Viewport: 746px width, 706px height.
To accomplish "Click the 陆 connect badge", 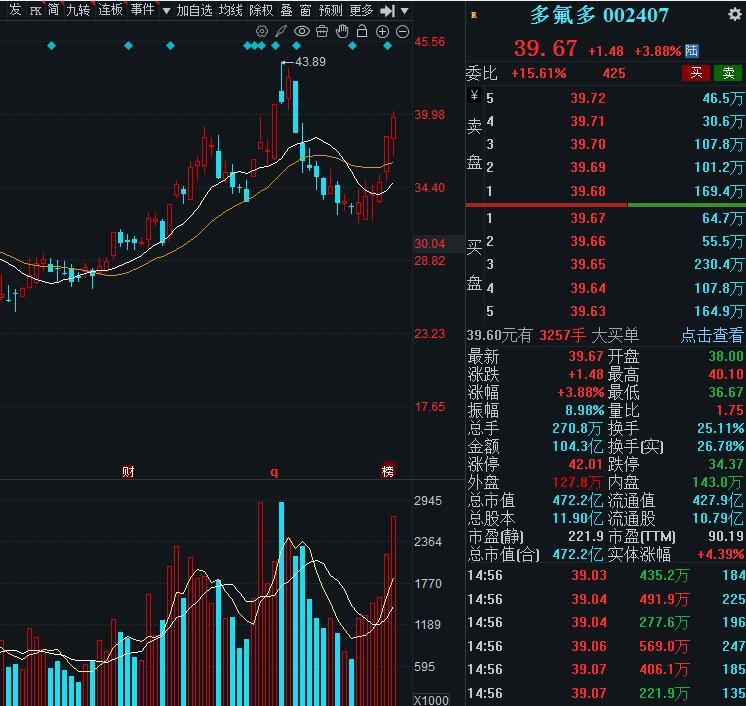I will coord(692,51).
